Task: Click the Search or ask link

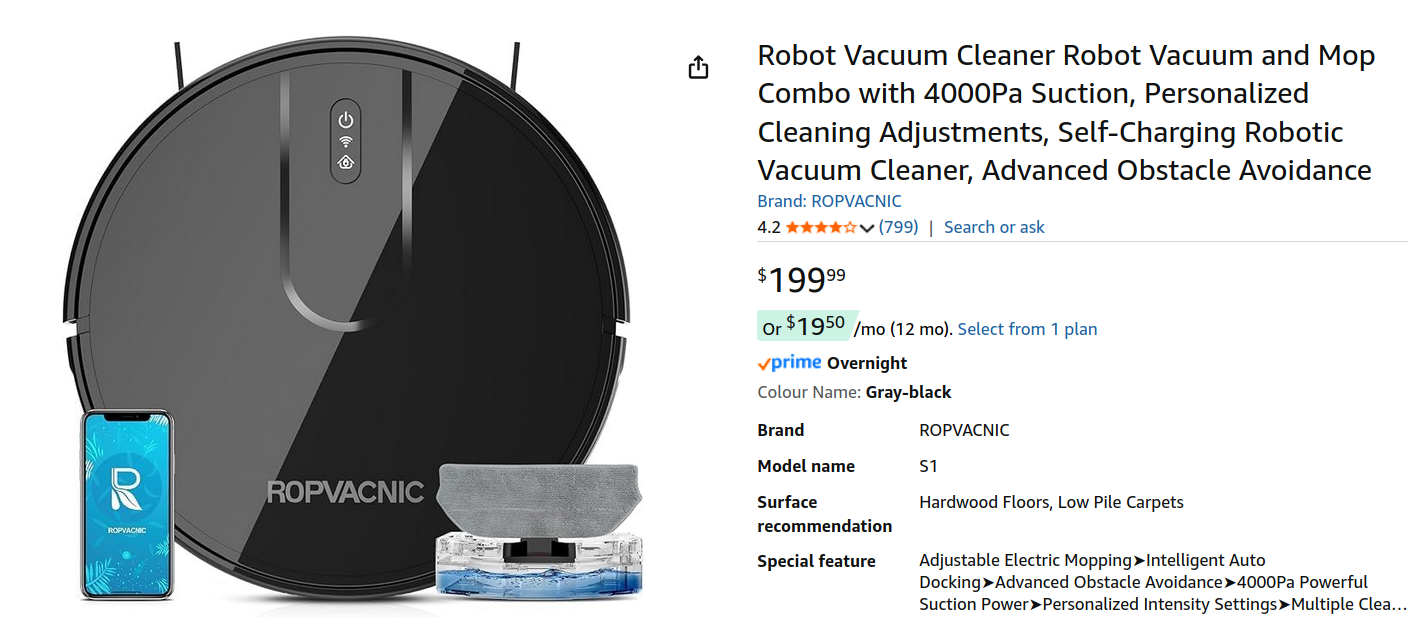Action: pyautogui.click(x=994, y=227)
